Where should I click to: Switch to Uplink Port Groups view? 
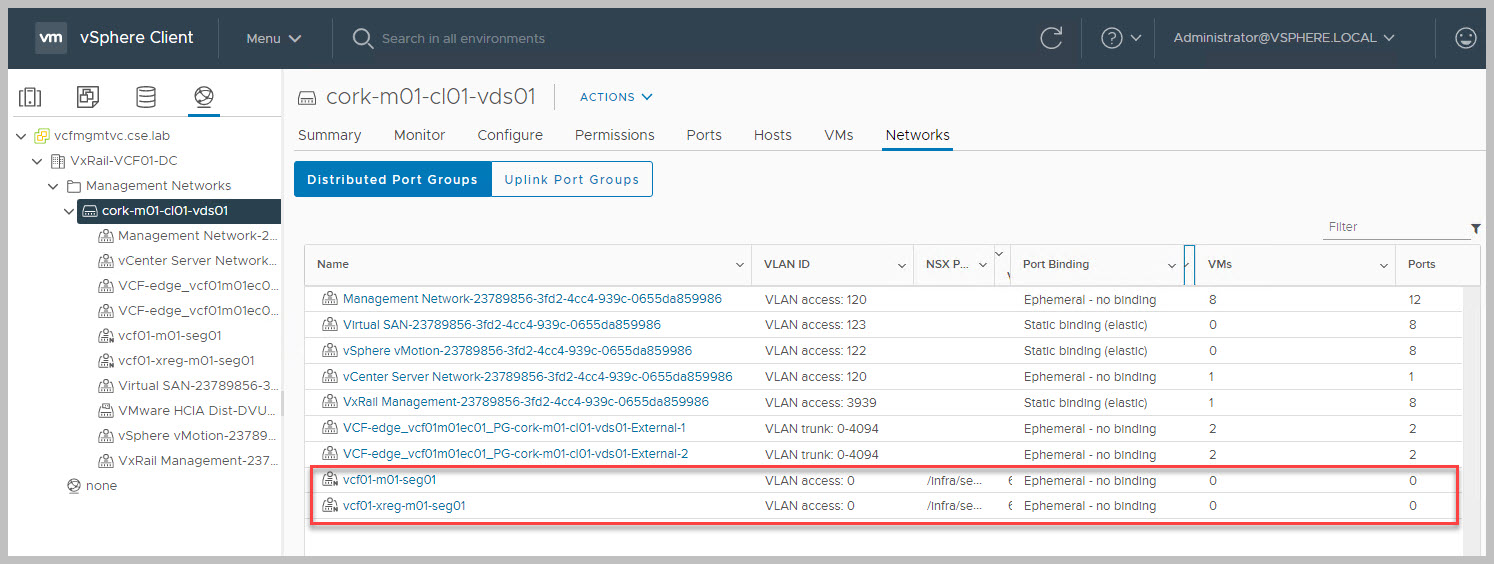(571, 180)
